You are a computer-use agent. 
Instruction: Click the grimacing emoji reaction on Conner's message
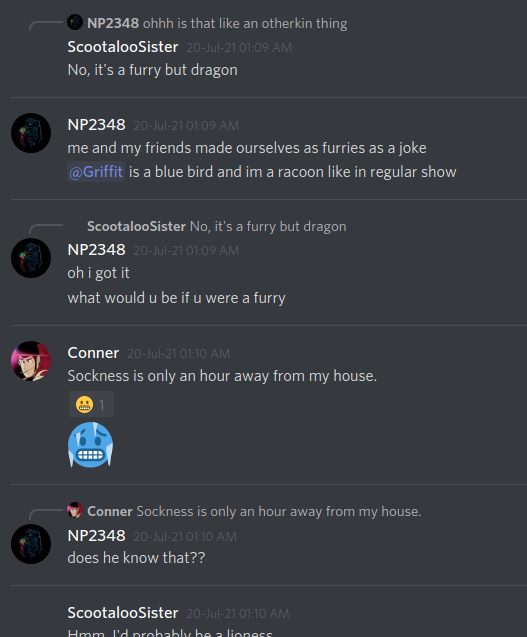coord(91,404)
